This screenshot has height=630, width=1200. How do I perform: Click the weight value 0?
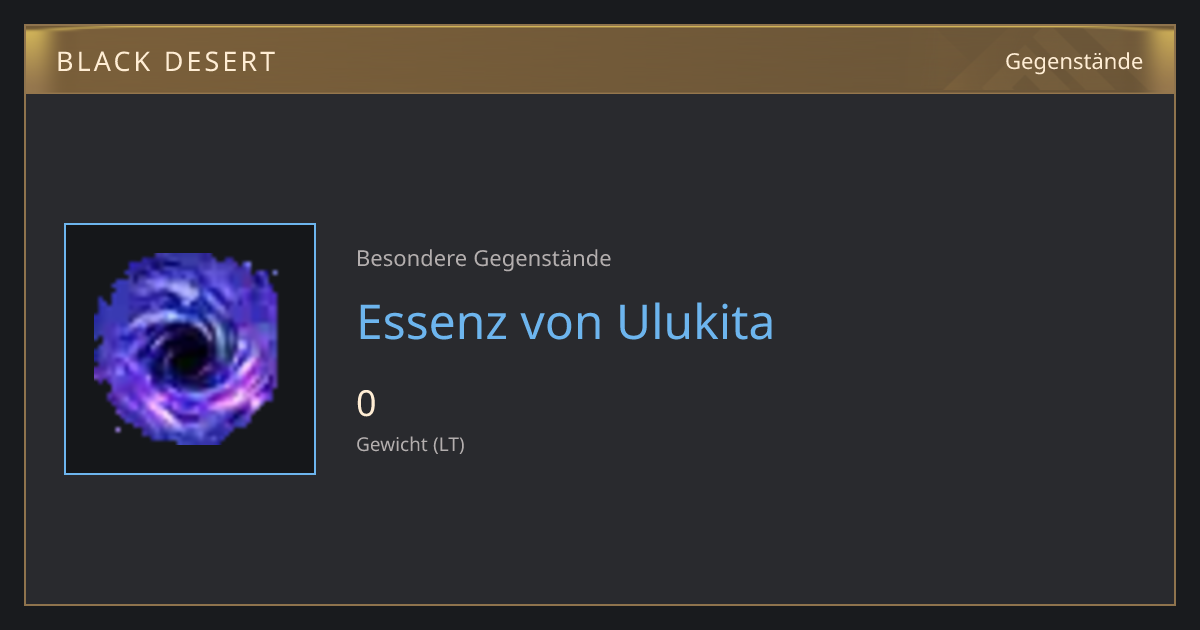click(x=366, y=404)
